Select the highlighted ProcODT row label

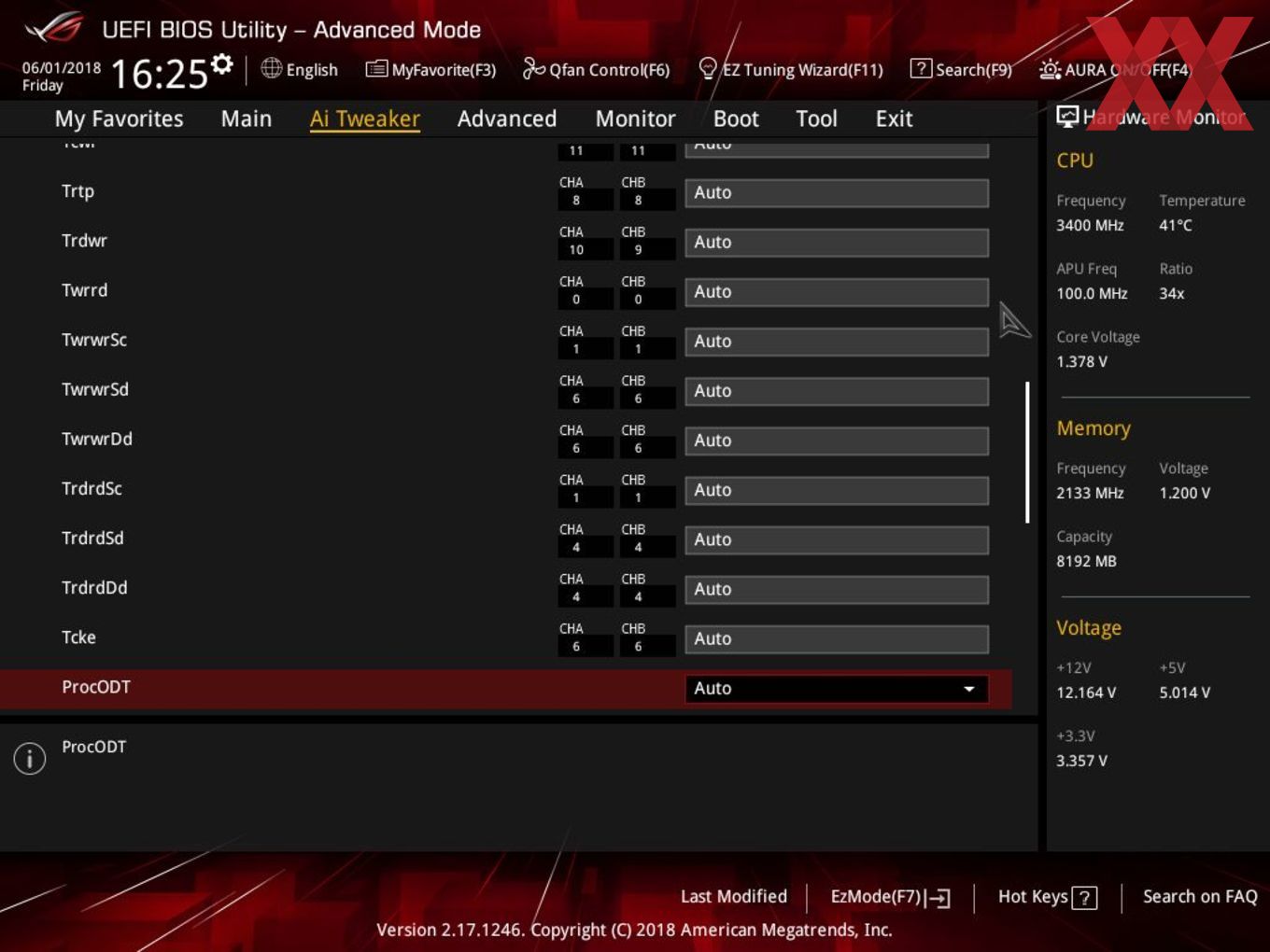tap(96, 687)
